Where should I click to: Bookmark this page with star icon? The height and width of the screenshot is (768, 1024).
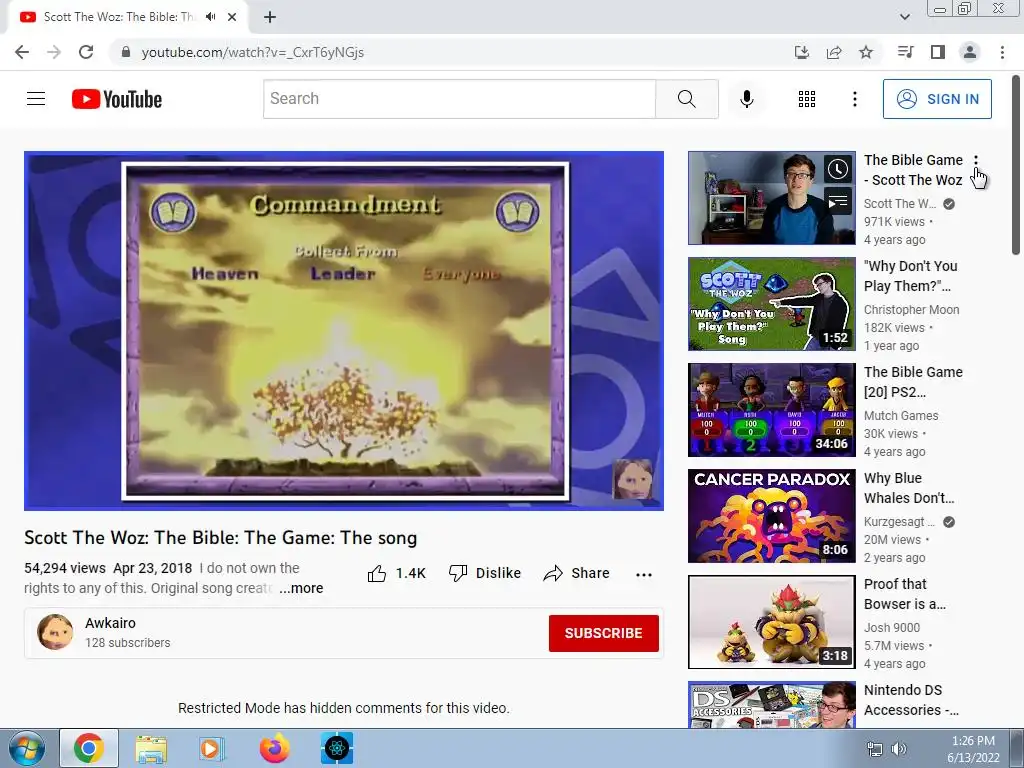[x=866, y=52]
